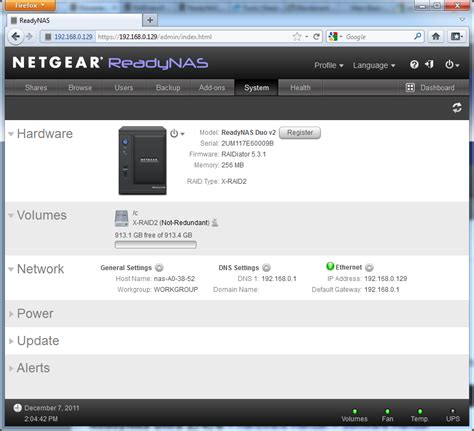Open the tab list dropdown arrow
This screenshot has height=431, width=474.
coord(462,20)
